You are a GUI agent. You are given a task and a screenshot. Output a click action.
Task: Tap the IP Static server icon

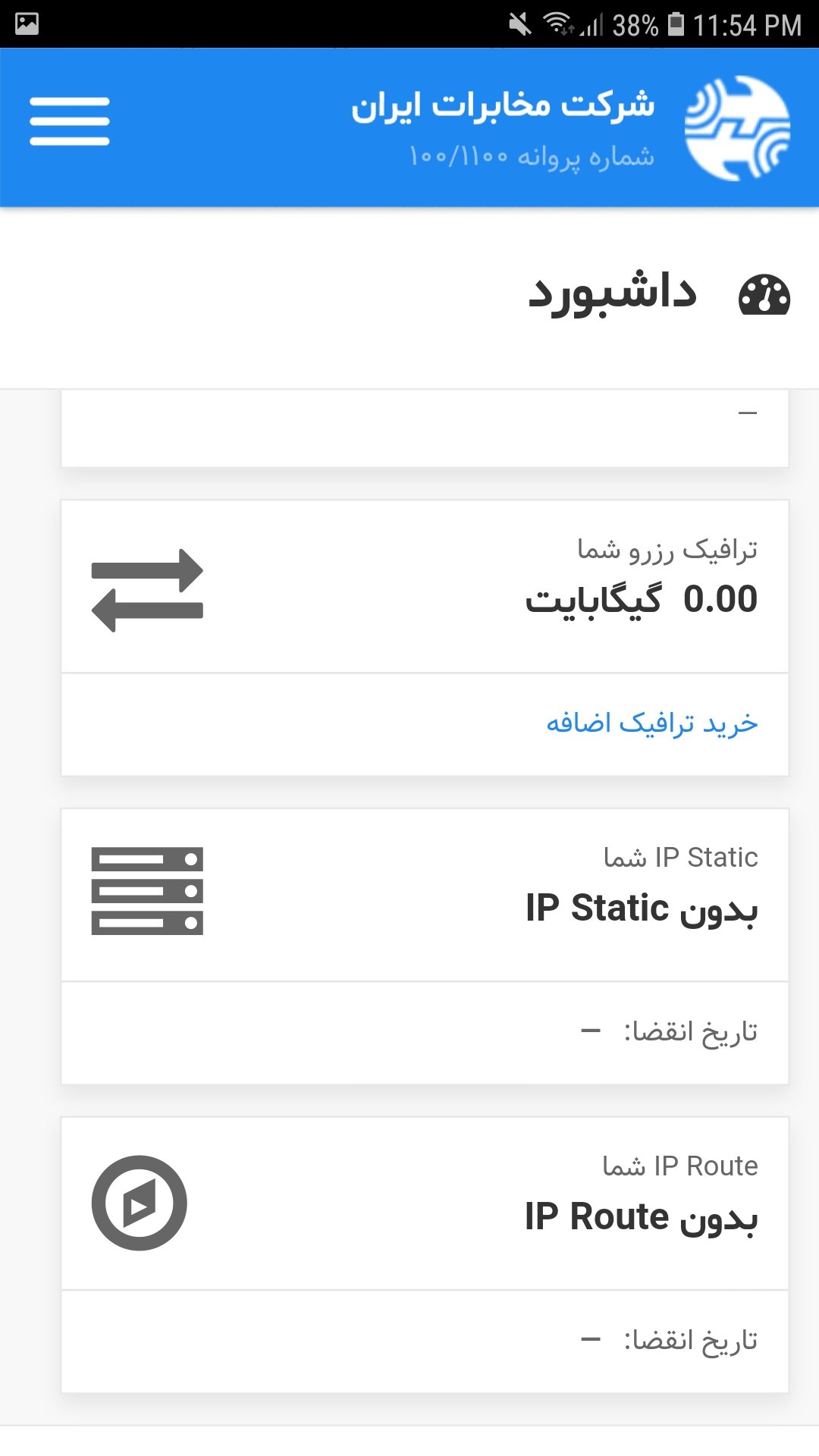click(147, 891)
